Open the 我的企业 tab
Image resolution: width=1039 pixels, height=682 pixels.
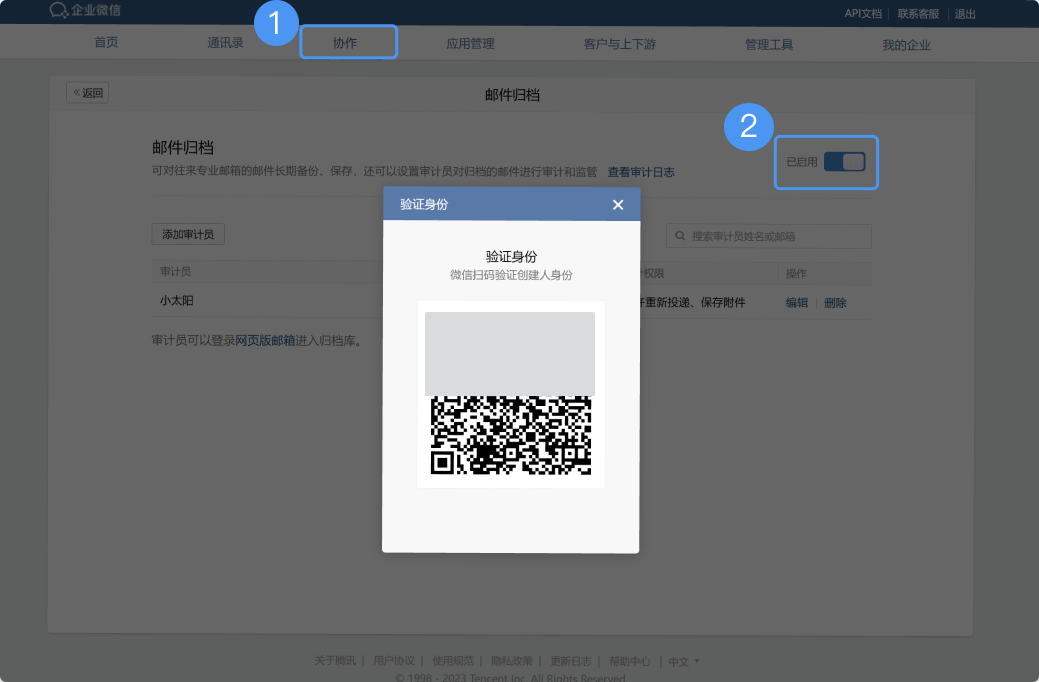point(906,45)
